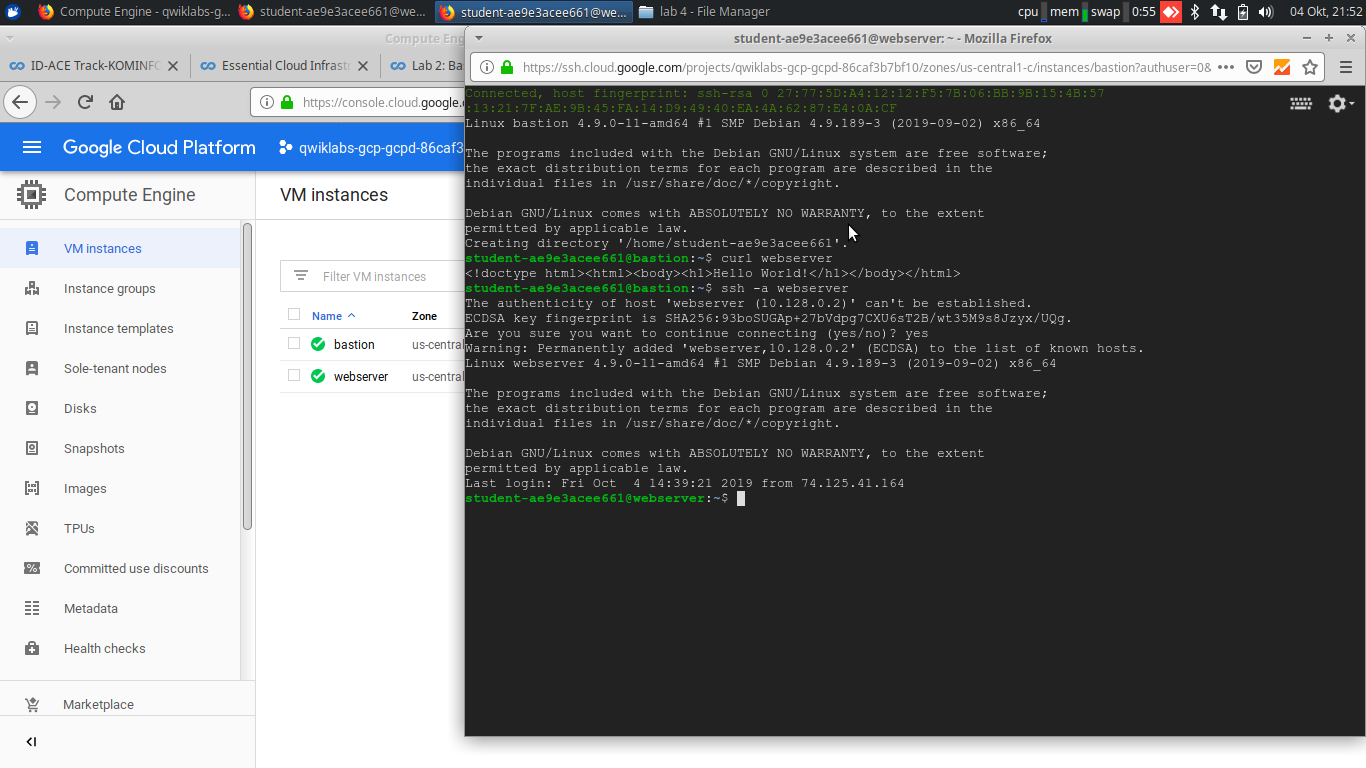Open the SSH terminal keyboard icon

(1301, 103)
